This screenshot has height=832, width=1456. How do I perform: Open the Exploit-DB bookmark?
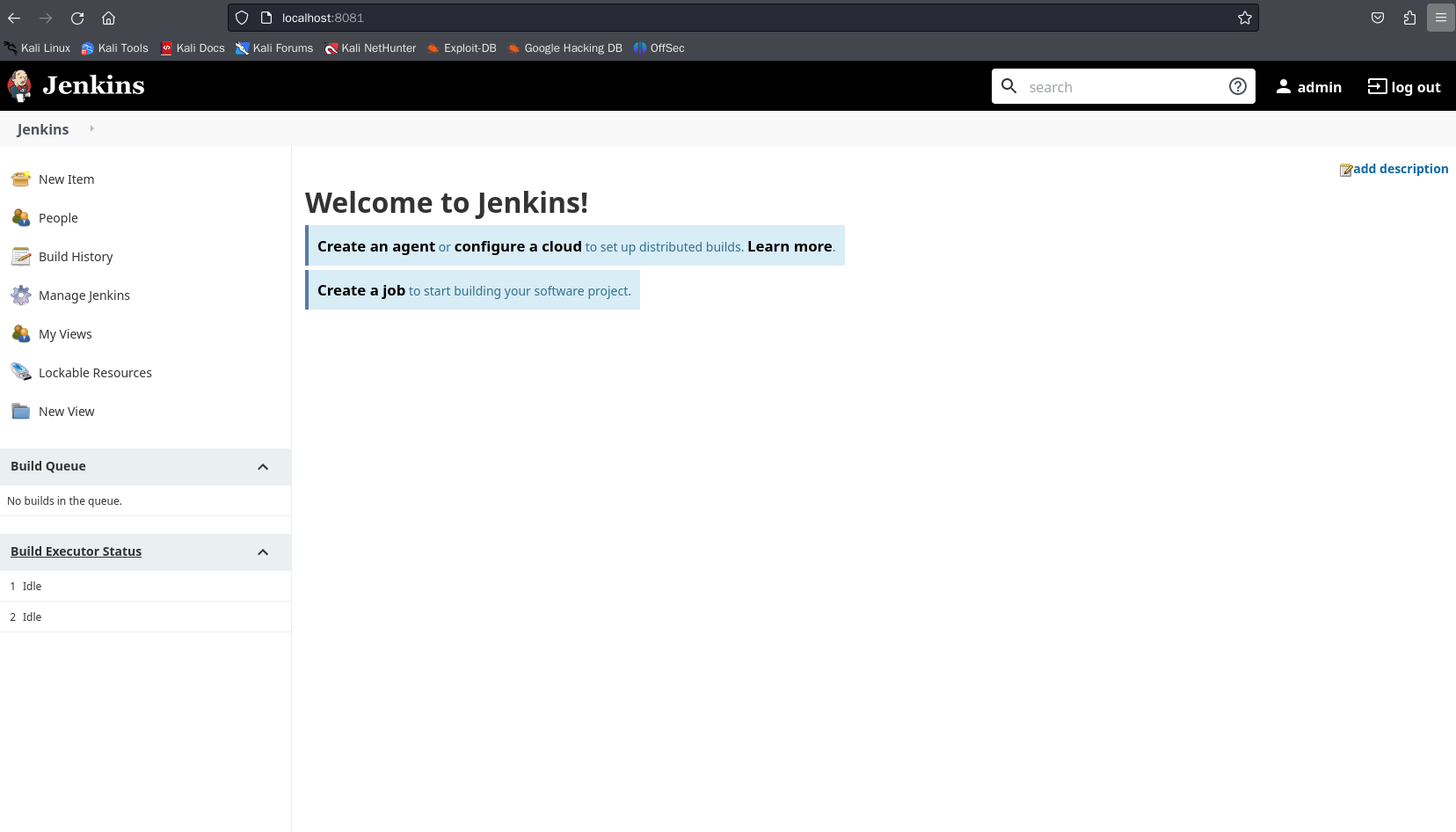[x=462, y=48]
